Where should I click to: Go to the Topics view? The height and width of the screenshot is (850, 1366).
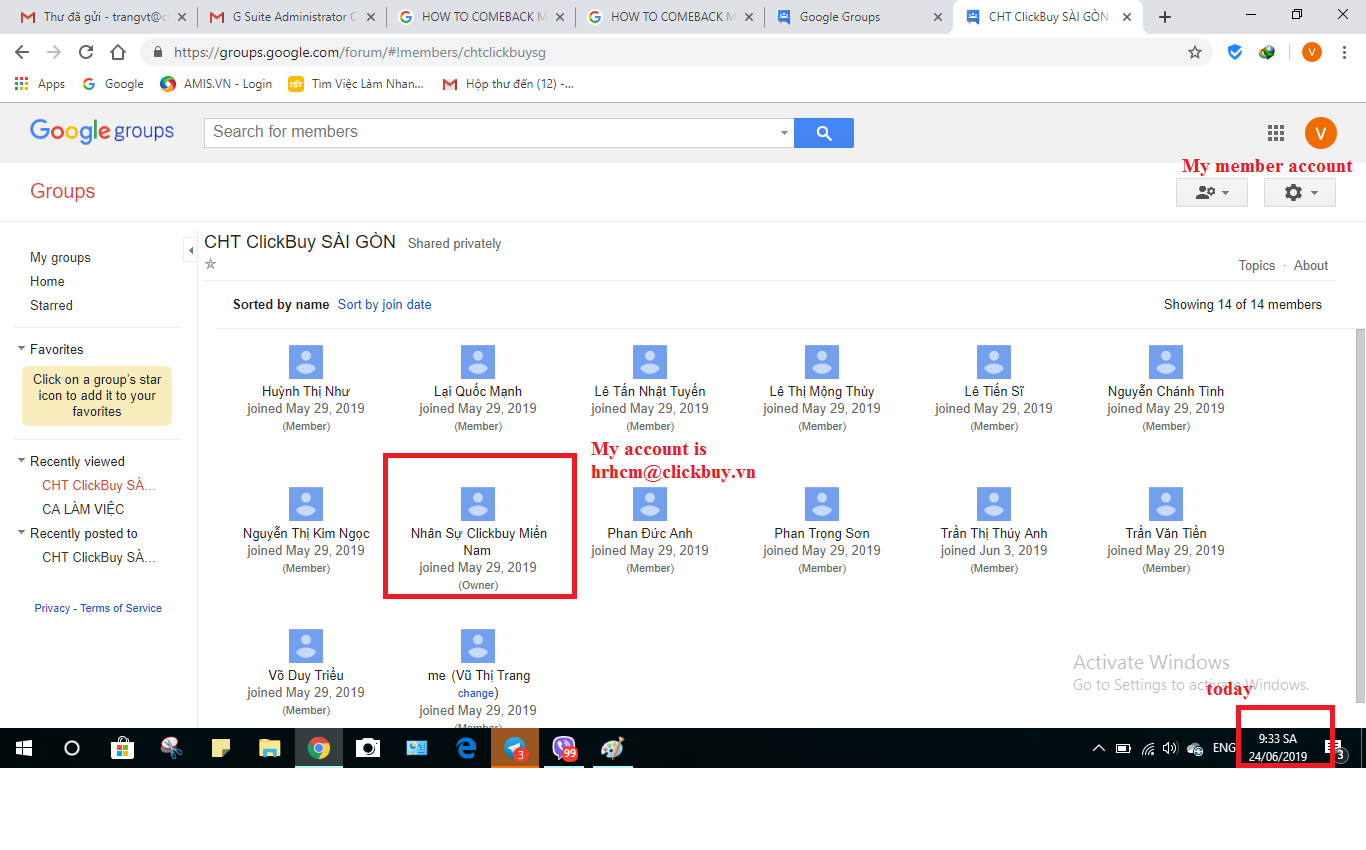coord(1257,265)
